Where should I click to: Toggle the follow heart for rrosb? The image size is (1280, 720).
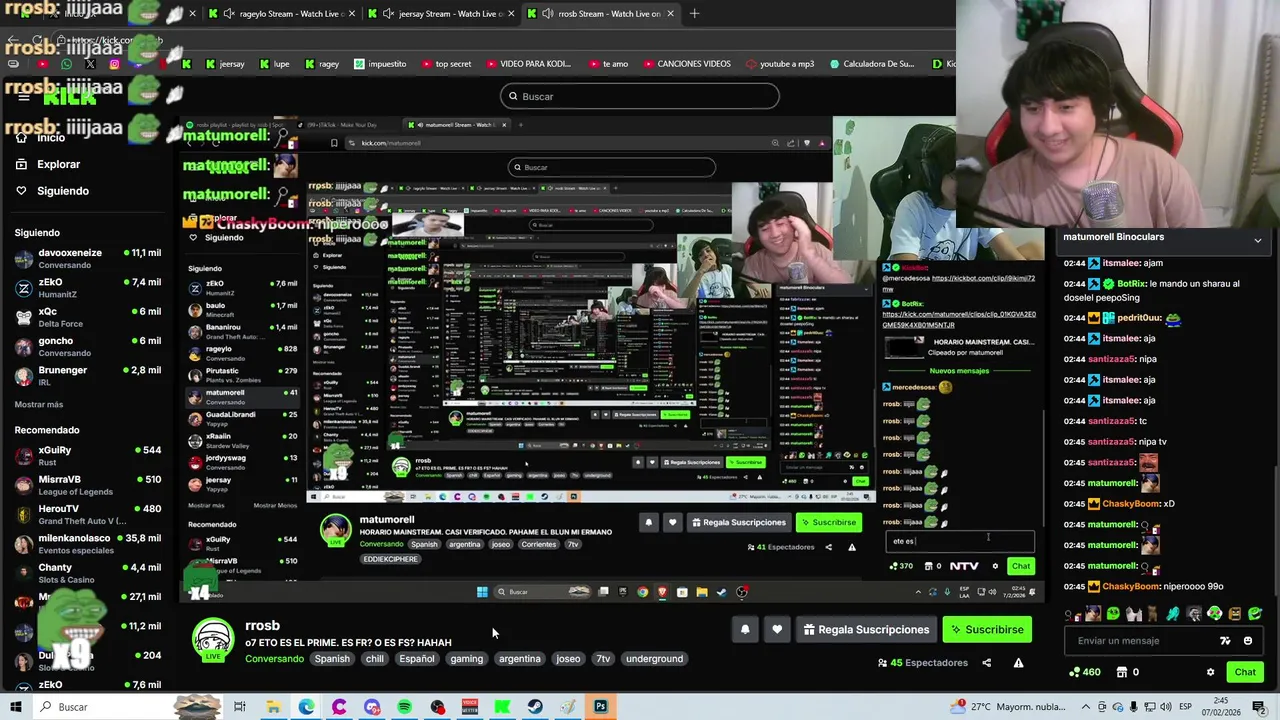777,629
